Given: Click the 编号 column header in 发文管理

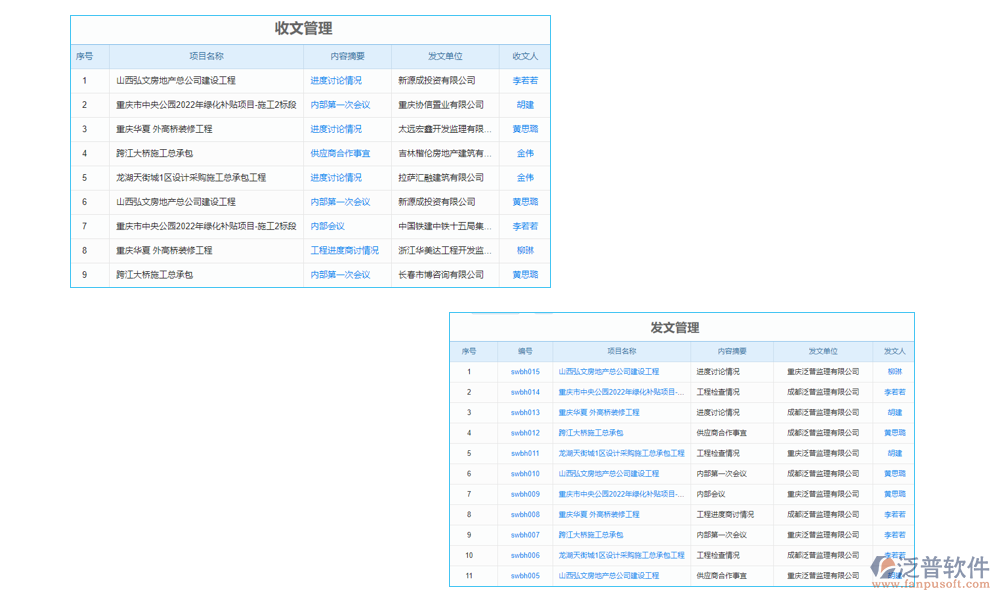Looking at the screenshot, I should (525, 351).
